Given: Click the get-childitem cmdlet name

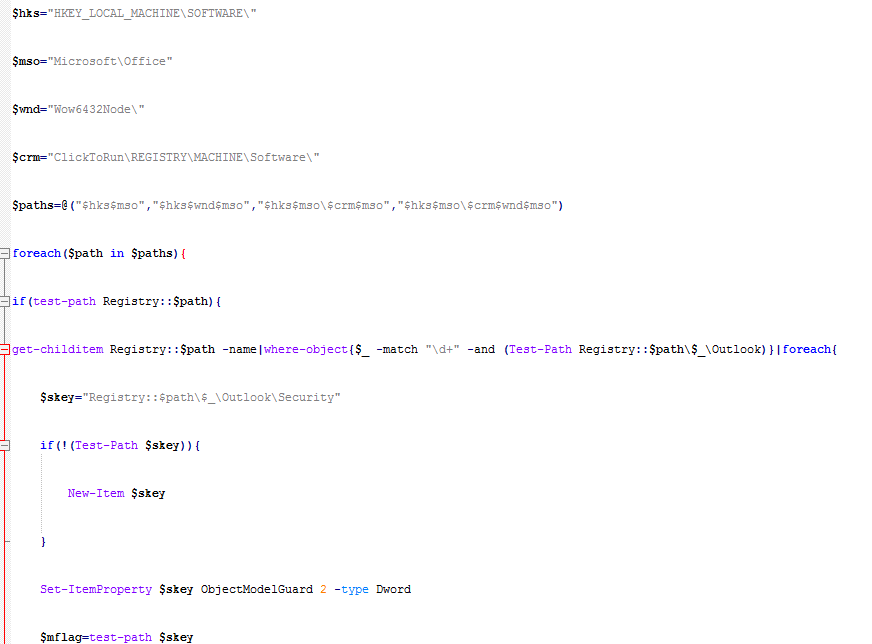Looking at the screenshot, I should click(58, 349).
